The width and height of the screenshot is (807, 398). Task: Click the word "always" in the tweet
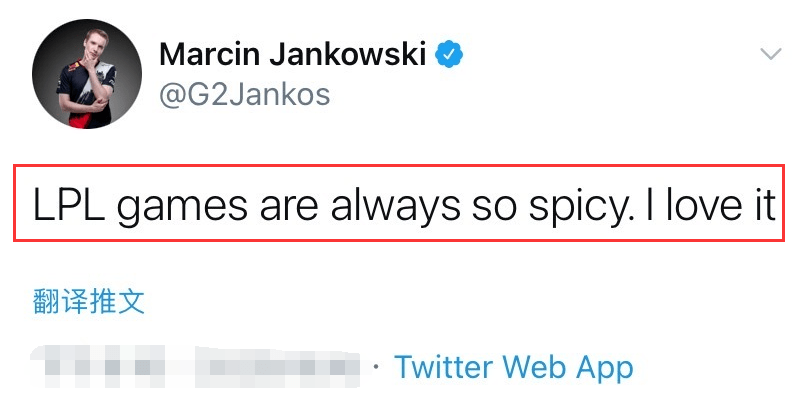395,206
